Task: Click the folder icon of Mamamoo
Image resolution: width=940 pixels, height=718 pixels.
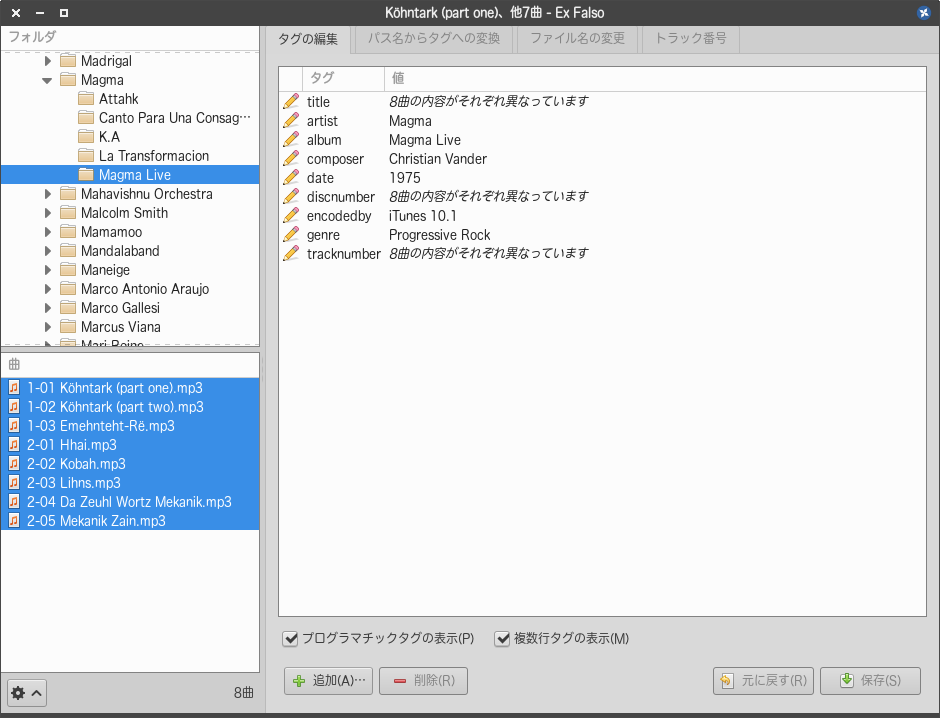Action: [x=68, y=231]
